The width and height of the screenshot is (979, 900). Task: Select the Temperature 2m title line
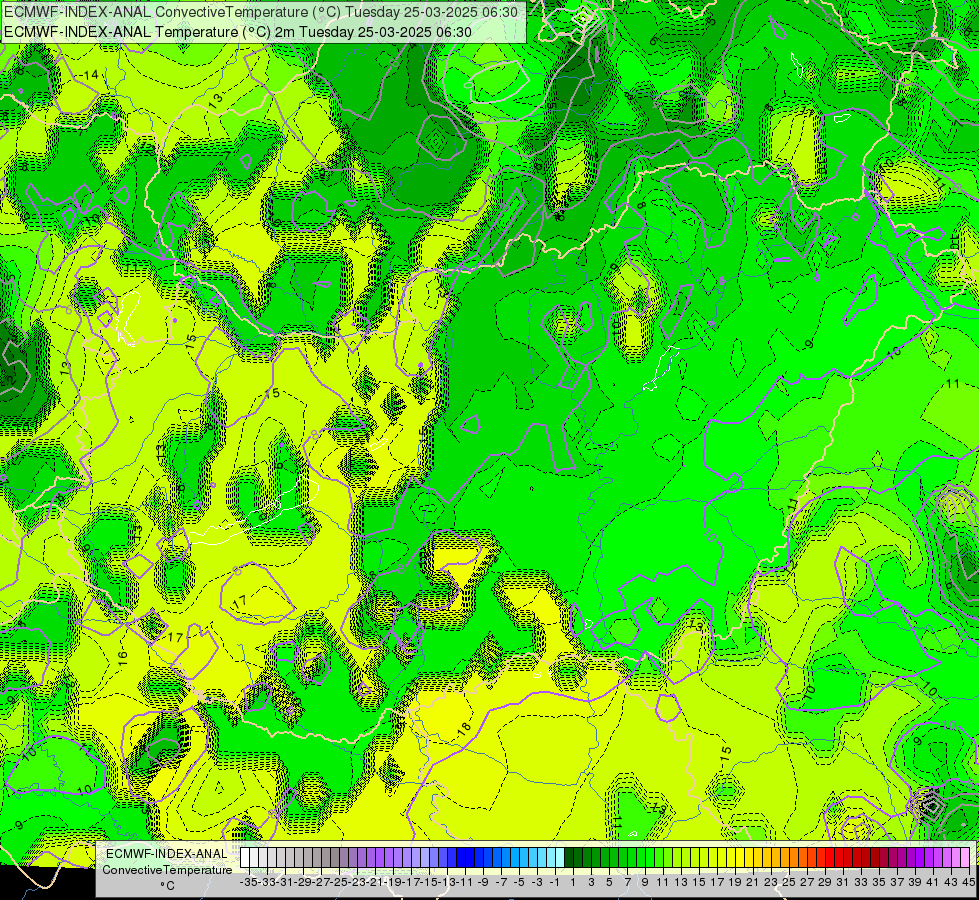point(238,32)
